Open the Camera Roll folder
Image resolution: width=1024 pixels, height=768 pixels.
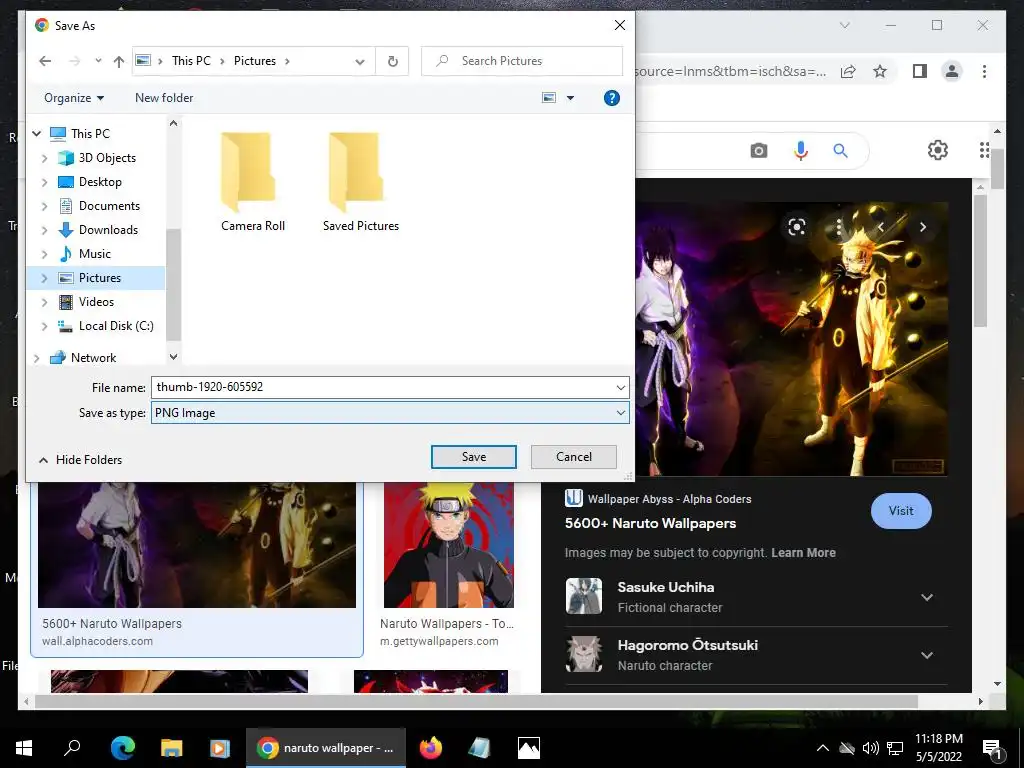point(253,182)
